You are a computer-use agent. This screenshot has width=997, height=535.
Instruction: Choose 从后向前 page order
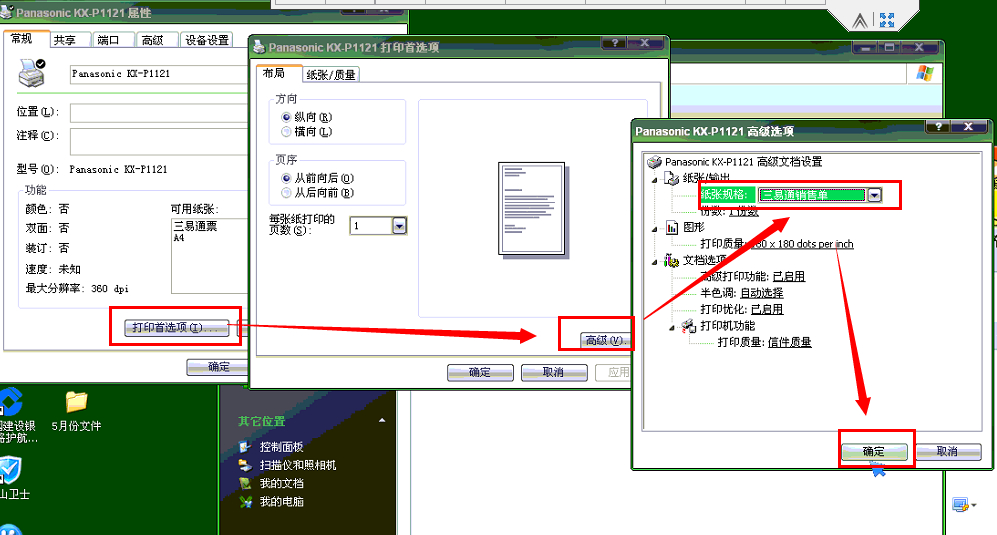coord(286,193)
